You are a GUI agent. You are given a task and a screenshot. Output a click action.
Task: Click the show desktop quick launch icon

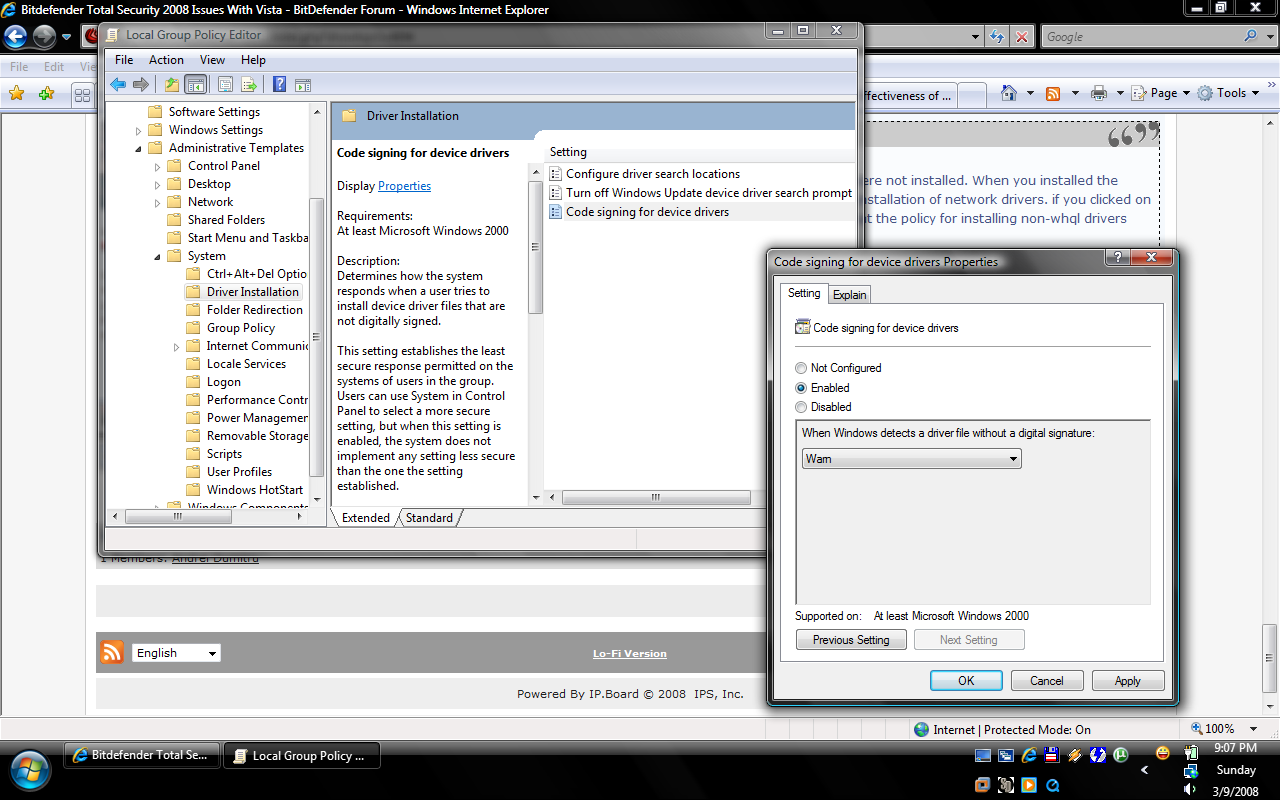pos(983,756)
